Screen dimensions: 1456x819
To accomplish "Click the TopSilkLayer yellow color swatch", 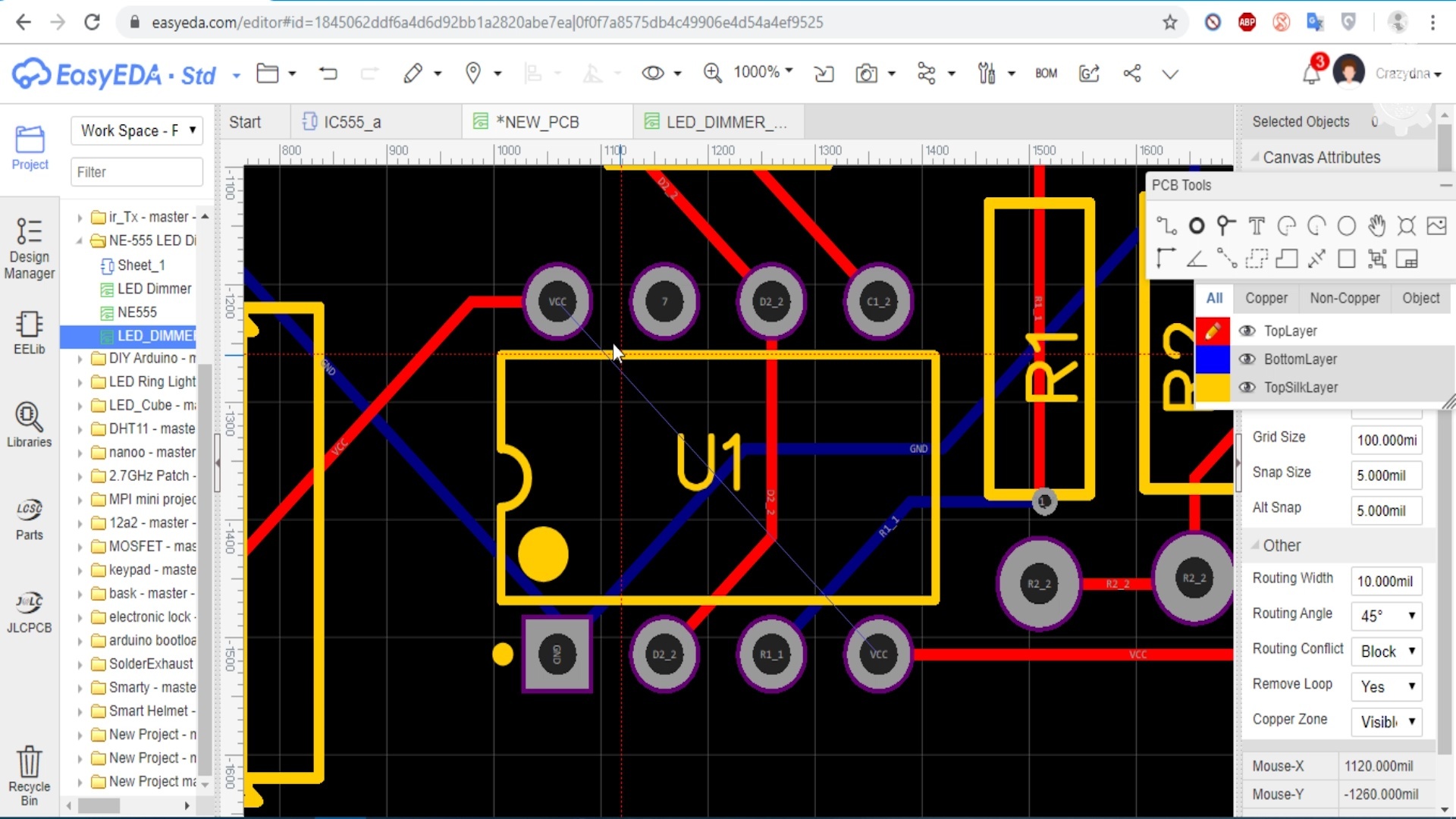I will pos(1213,387).
